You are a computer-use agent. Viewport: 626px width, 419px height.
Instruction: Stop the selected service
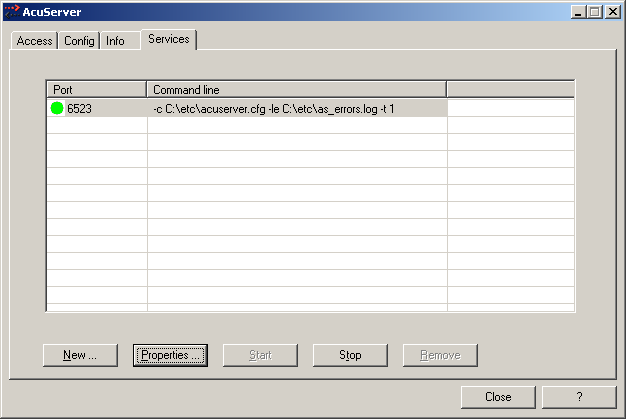tap(350, 355)
